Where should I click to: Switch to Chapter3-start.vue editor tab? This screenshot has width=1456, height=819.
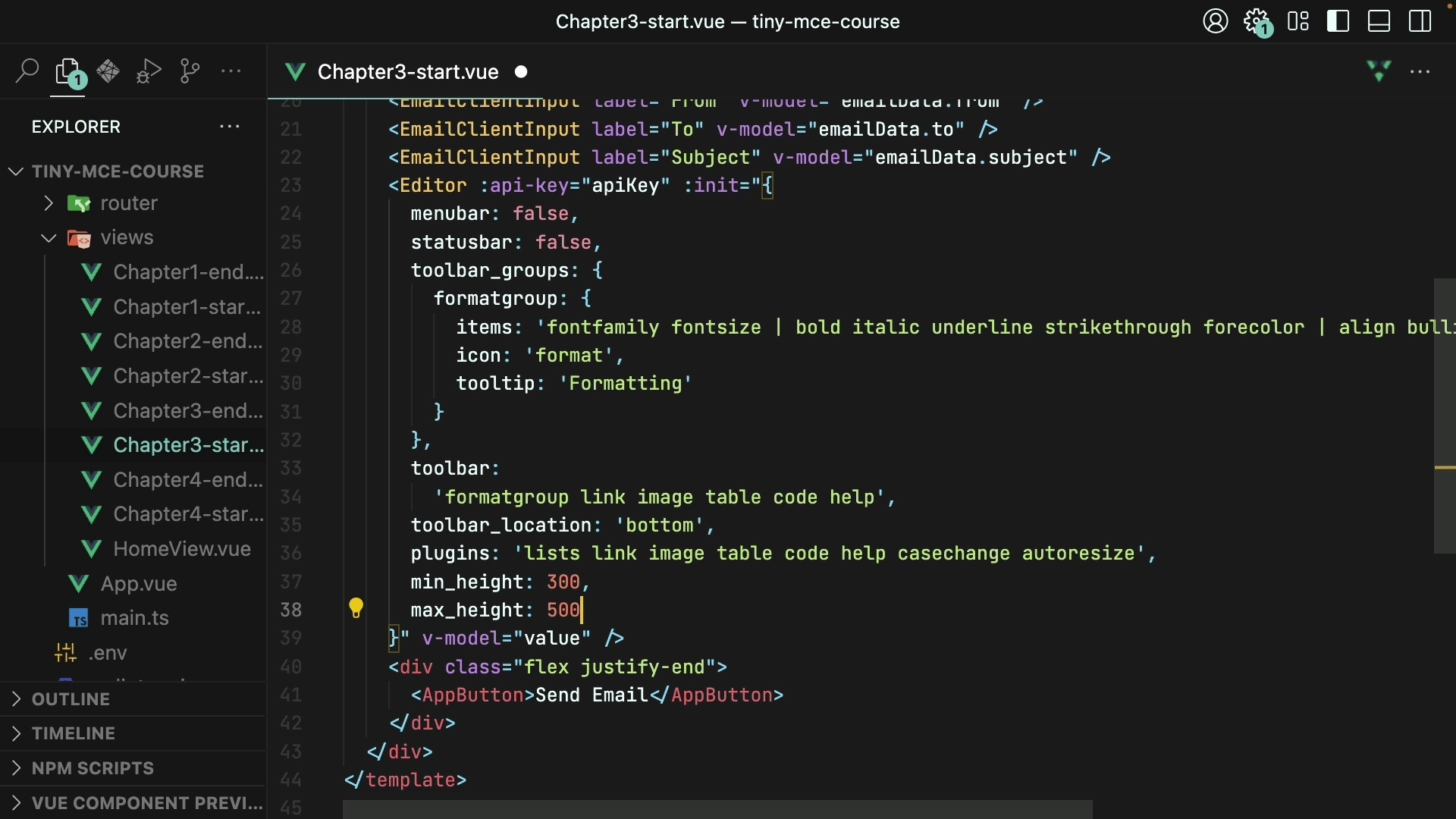[x=408, y=72]
